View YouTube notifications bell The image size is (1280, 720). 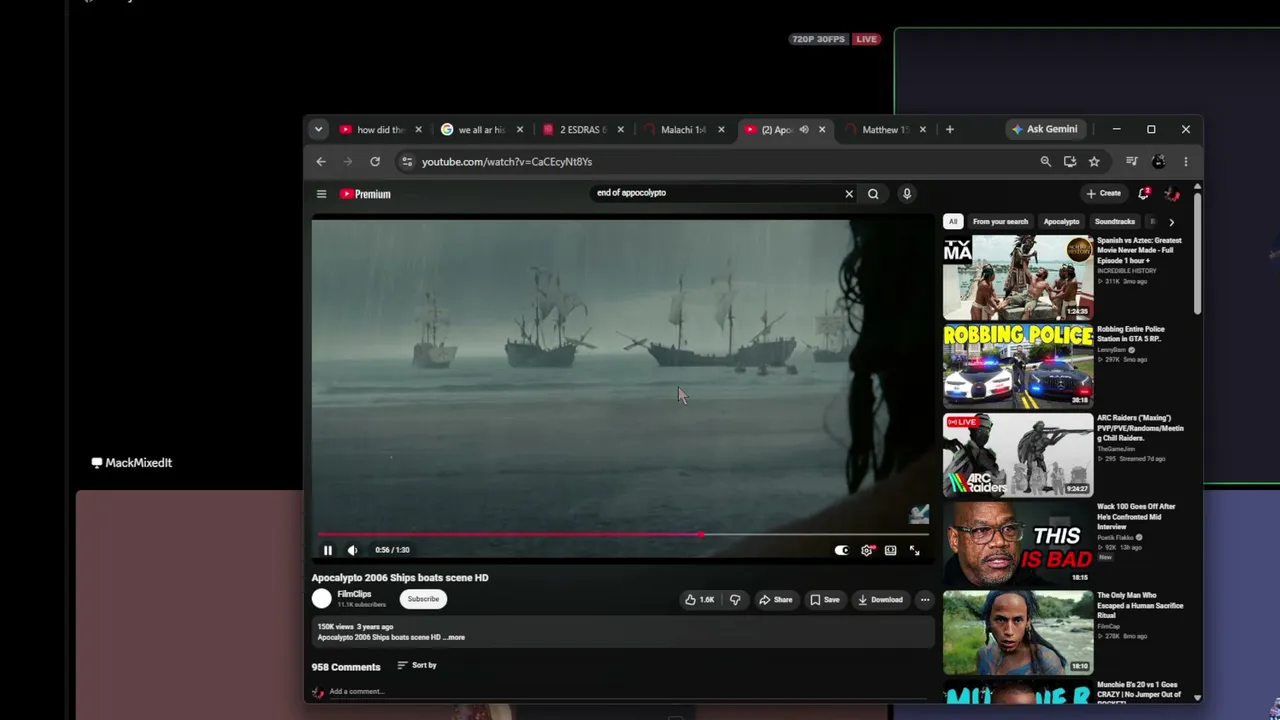(1144, 193)
